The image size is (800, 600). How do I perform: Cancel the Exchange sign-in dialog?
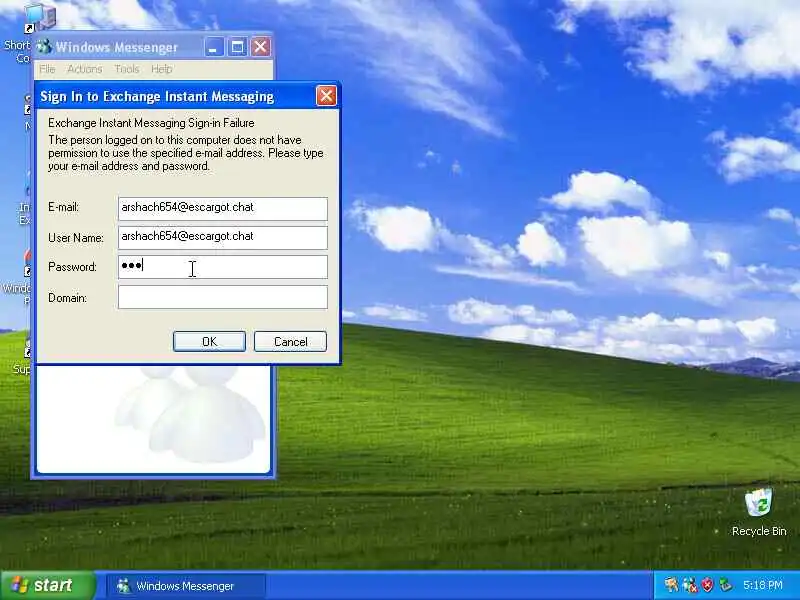pyautogui.click(x=290, y=341)
